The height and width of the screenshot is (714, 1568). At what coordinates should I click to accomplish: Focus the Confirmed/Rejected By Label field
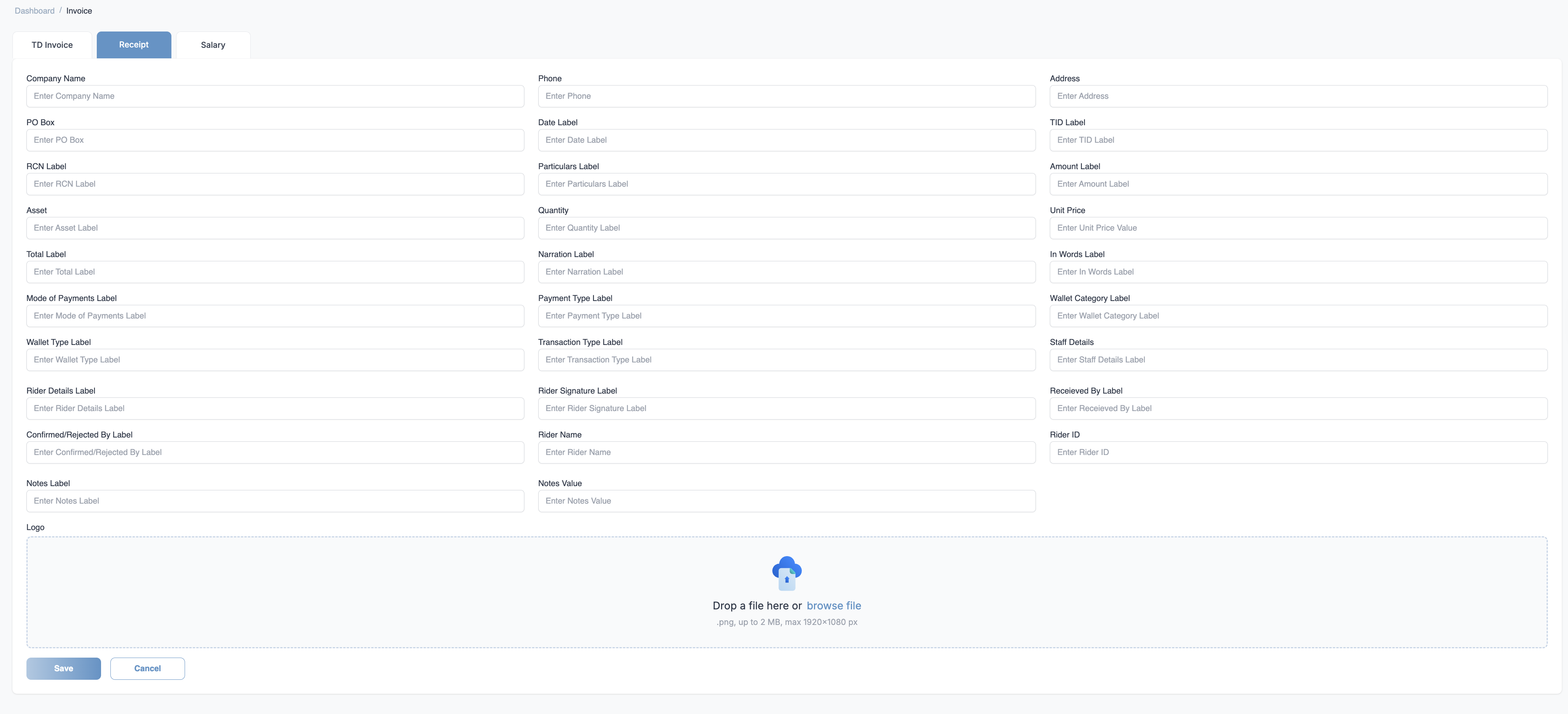(x=275, y=452)
